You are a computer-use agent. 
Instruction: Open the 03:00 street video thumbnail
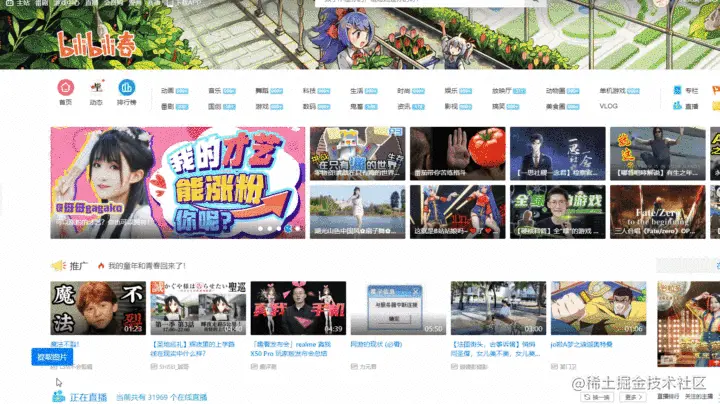498,308
